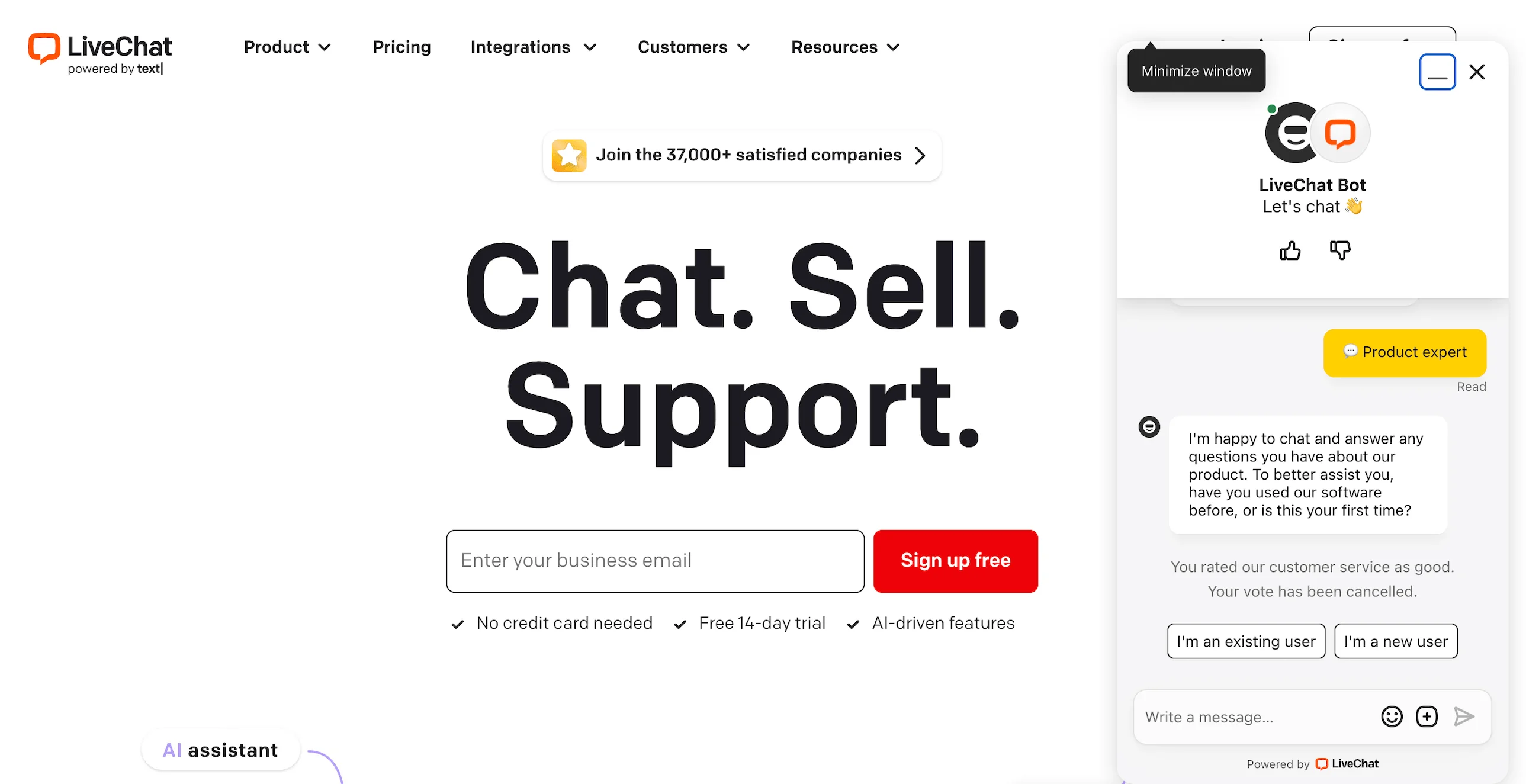Select 'I'm a new user' option
This screenshot has height=784, width=1526.
click(x=1395, y=641)
